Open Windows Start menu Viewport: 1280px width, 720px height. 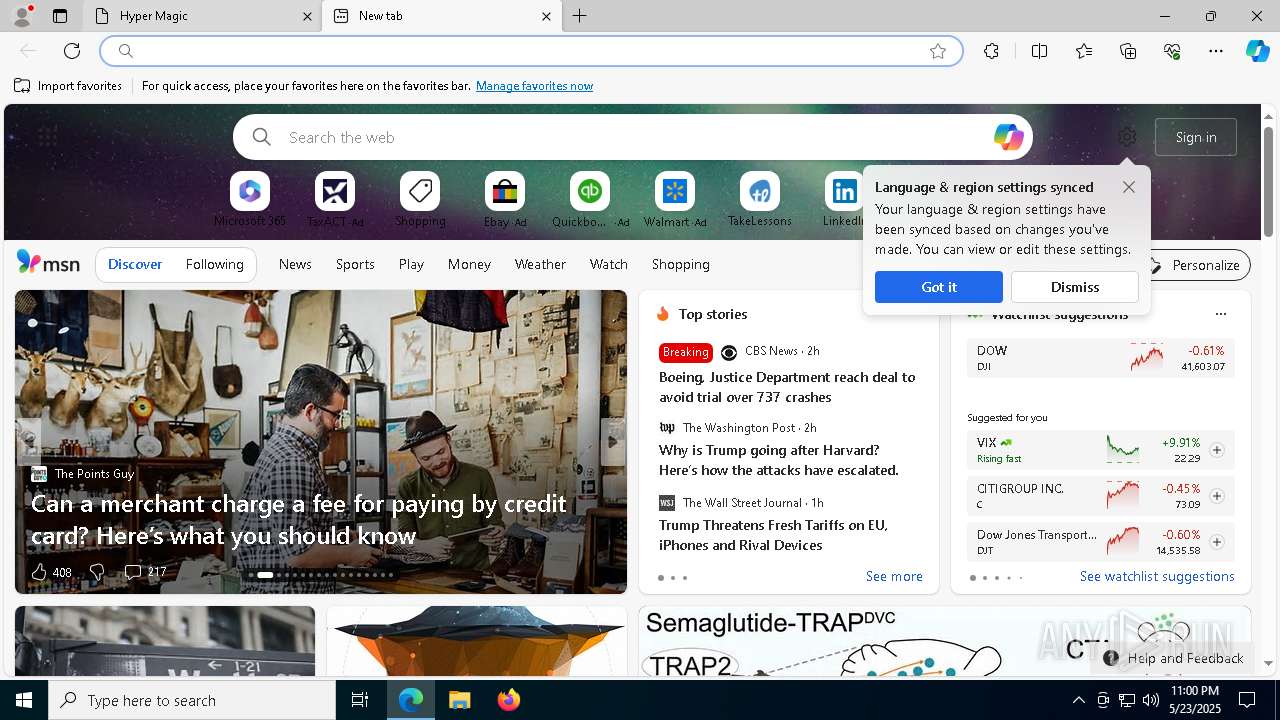(24, 700)
